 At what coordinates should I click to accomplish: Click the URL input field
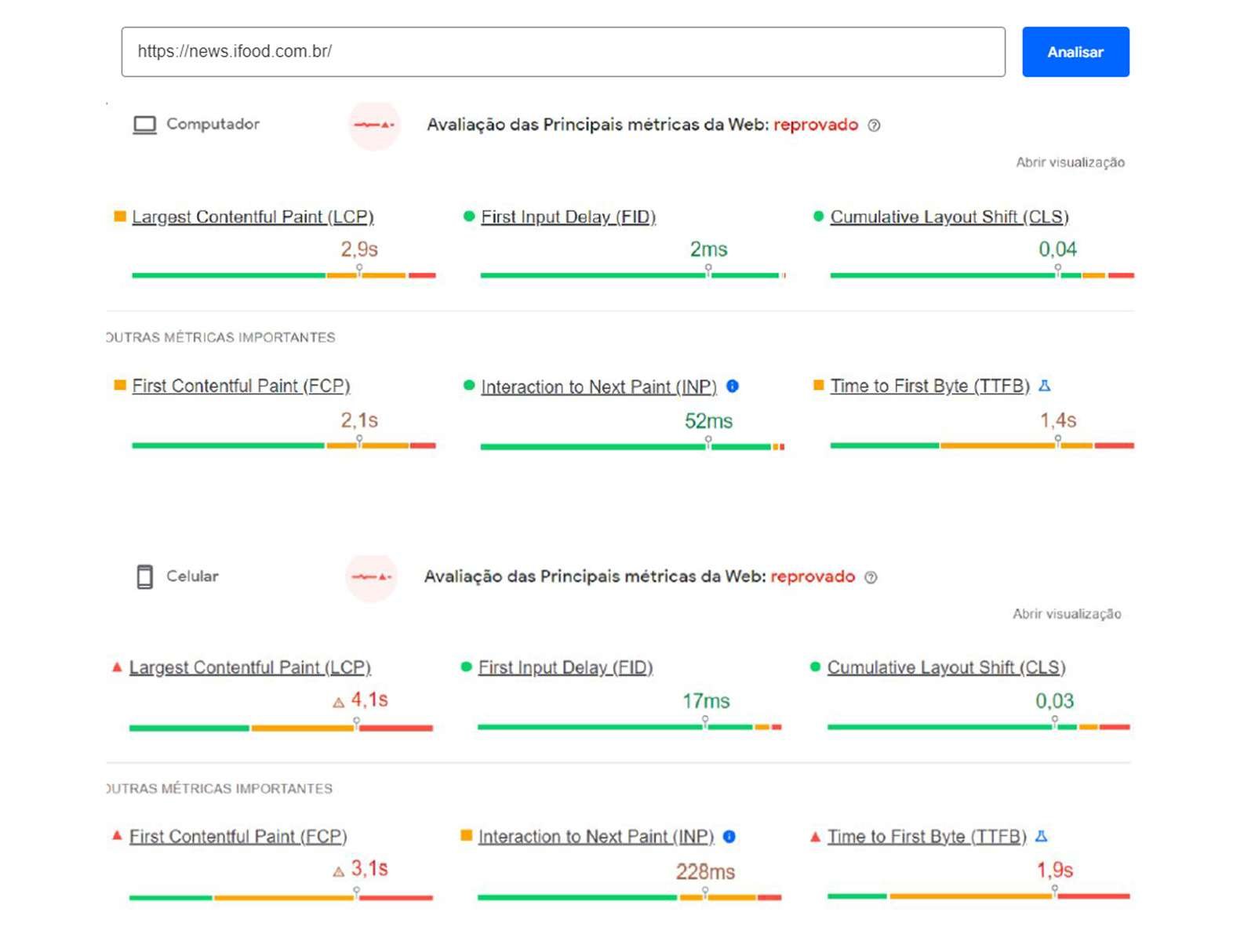[x=562, y=52]
